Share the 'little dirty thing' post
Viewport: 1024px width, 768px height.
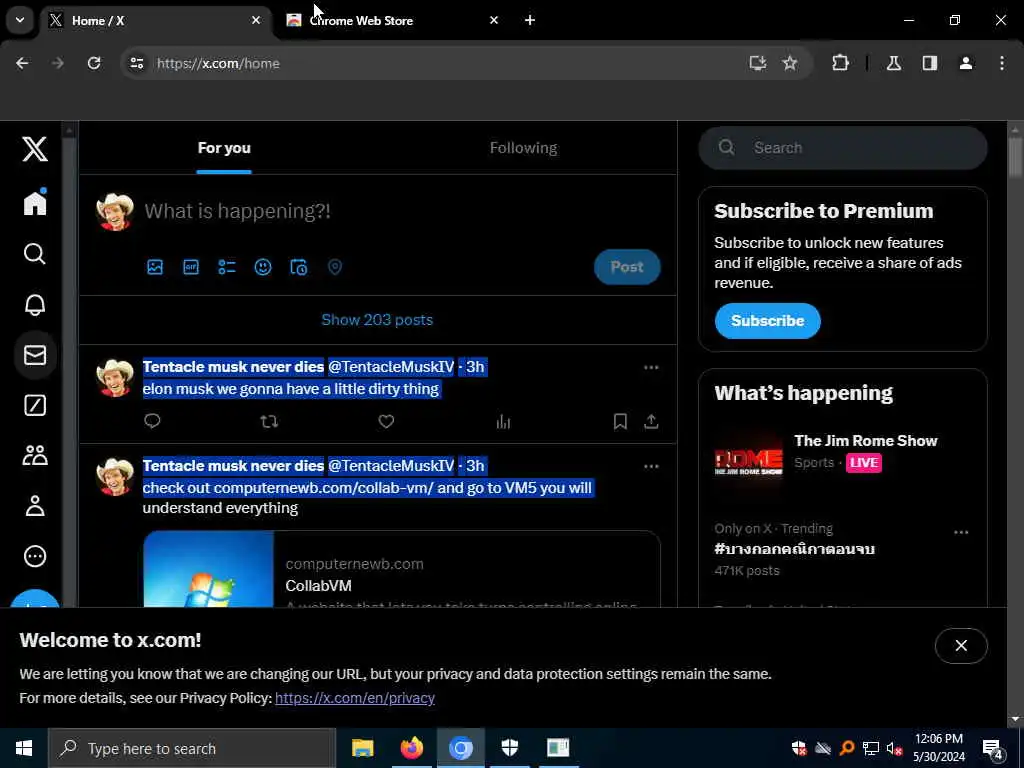pos(651,421)
